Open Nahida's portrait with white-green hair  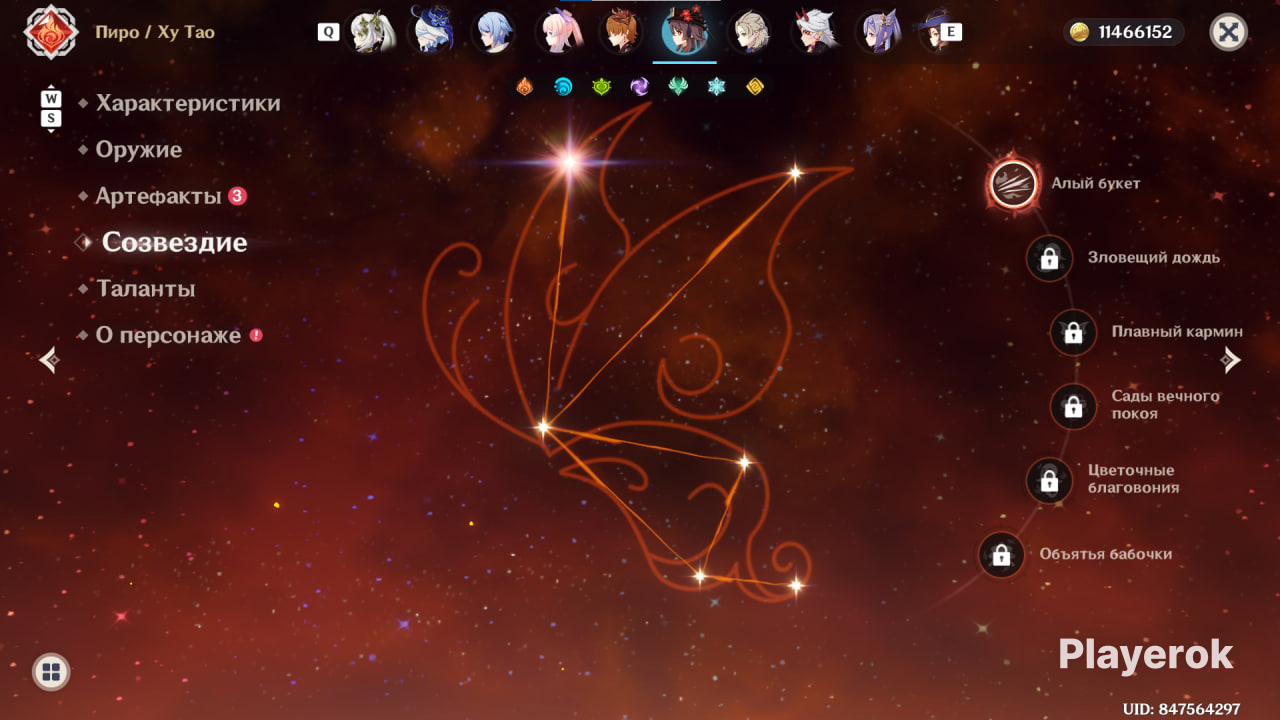pyautogui.click(x=373, y=32)
